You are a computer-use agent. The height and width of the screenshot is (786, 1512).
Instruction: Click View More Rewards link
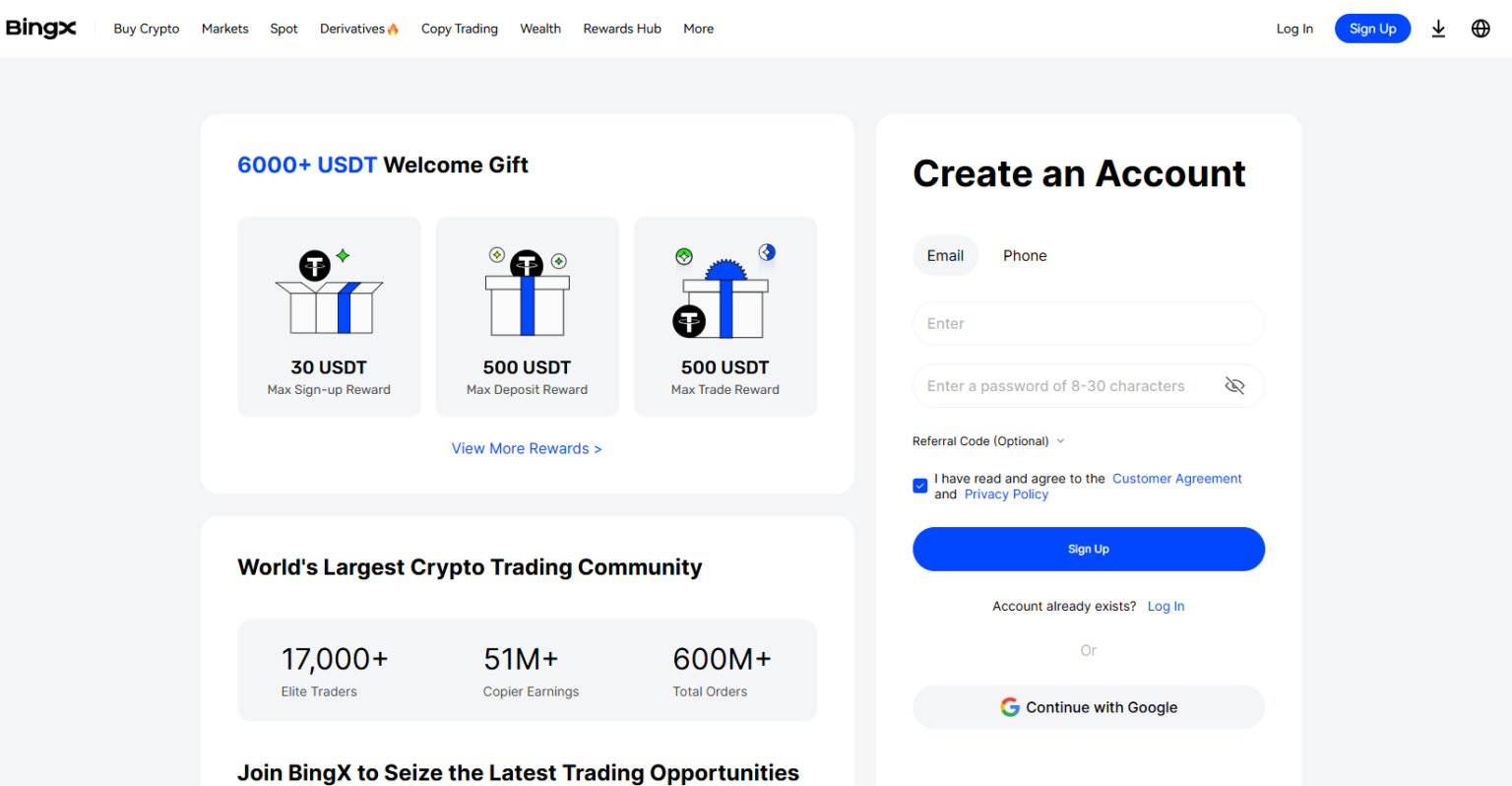(x=527, y=448)
